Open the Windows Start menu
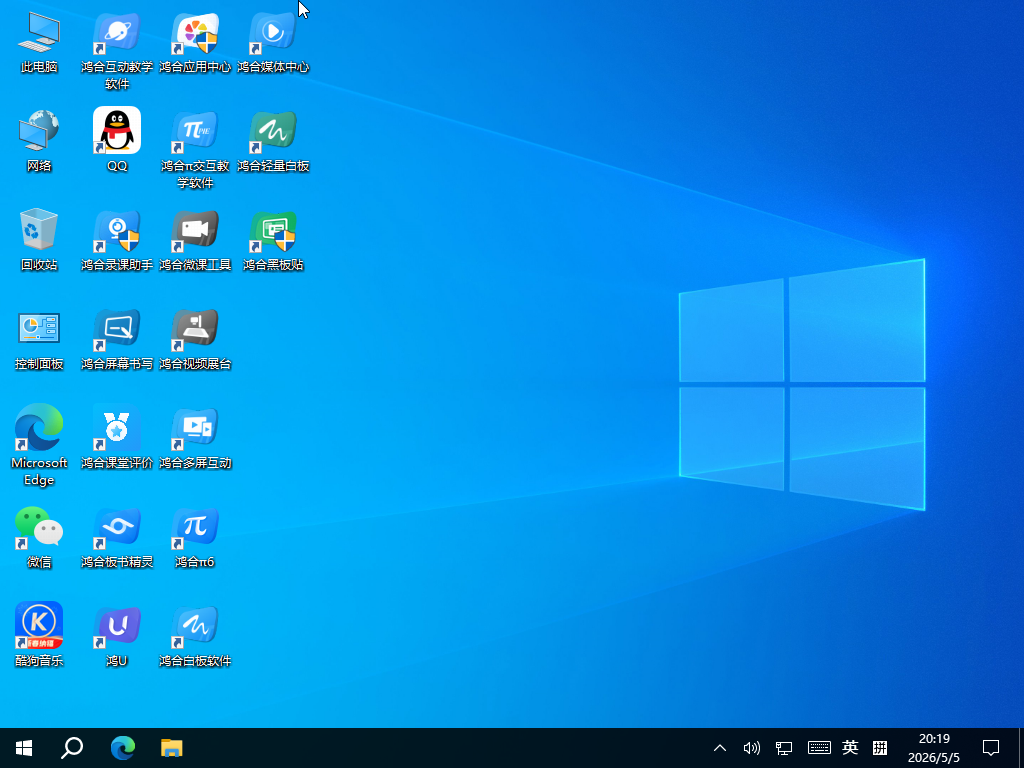This screenshot has height=768, width=1024. point(24,748)
